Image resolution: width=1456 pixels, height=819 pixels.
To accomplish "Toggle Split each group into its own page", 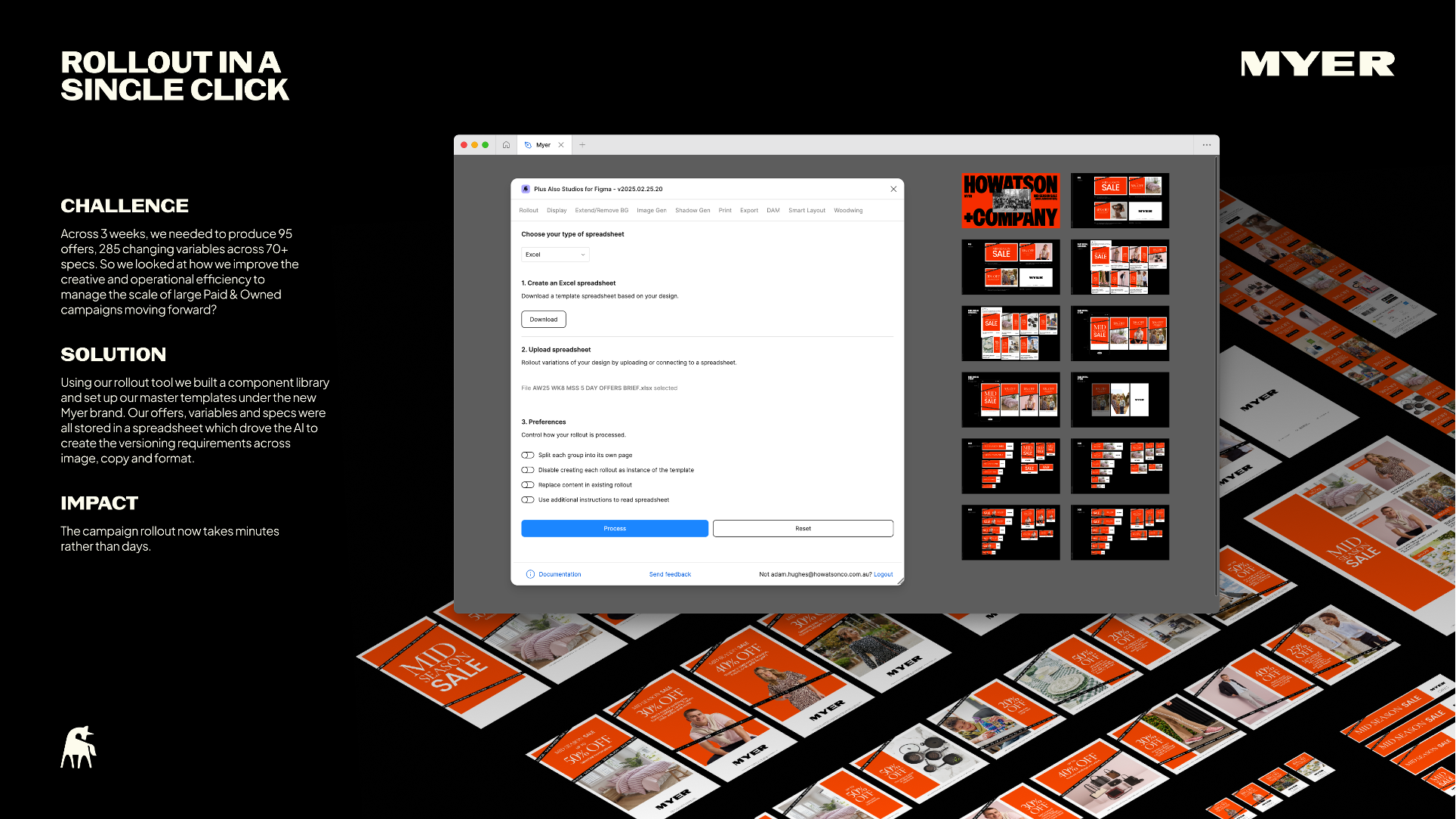I will [x=528, y=455].
